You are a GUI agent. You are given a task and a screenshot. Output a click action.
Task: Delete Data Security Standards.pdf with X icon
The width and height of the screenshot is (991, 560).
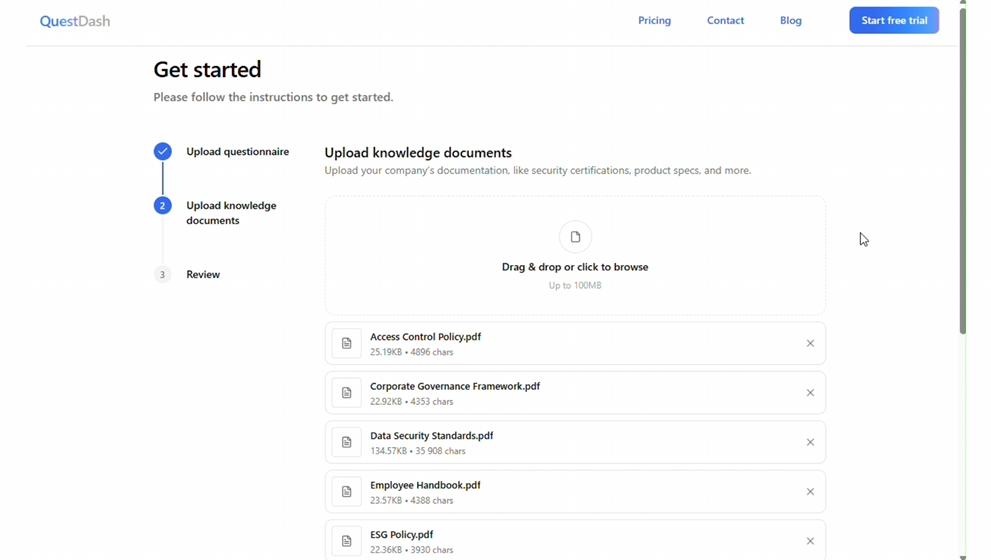tap(810, 442)
